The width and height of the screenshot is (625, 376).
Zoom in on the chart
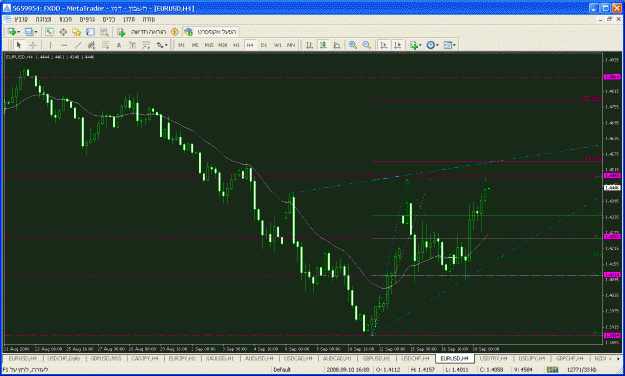coord(353,45)
